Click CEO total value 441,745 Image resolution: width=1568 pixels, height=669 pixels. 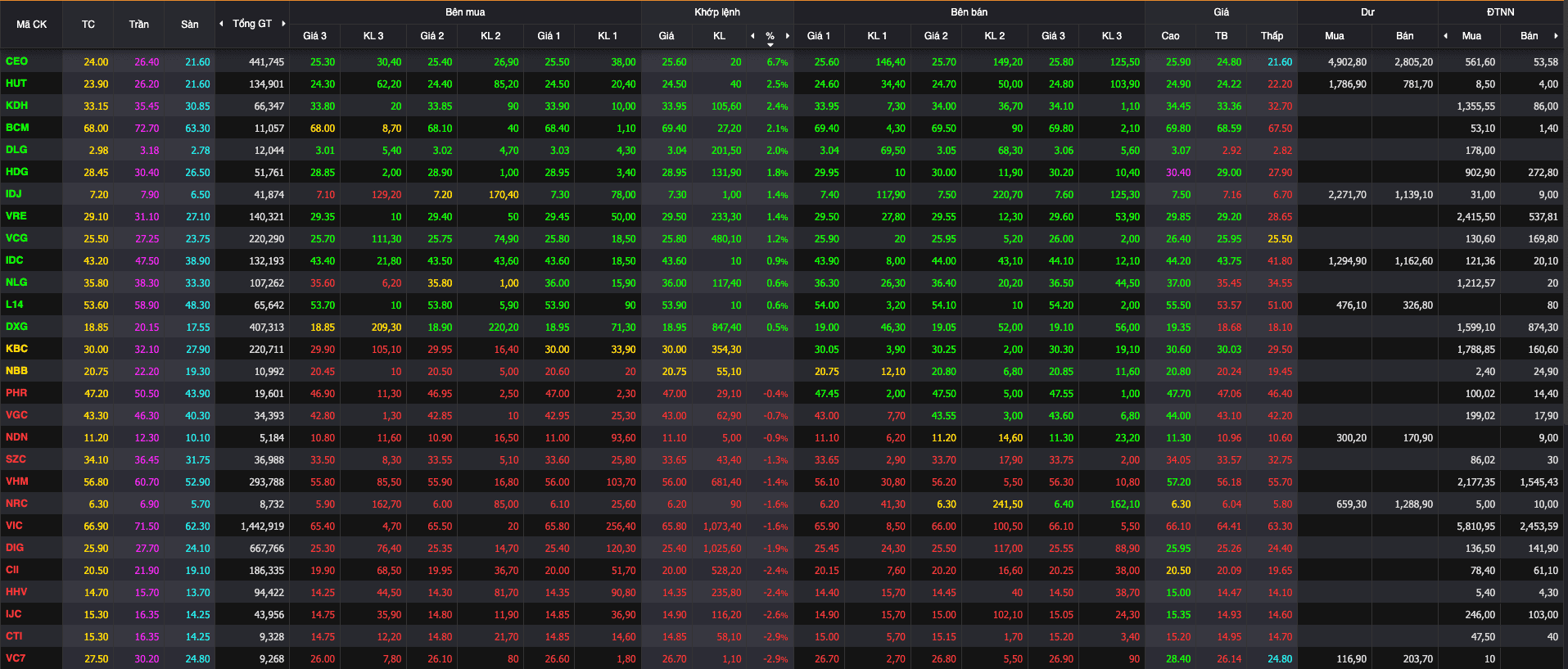[266, 62]
